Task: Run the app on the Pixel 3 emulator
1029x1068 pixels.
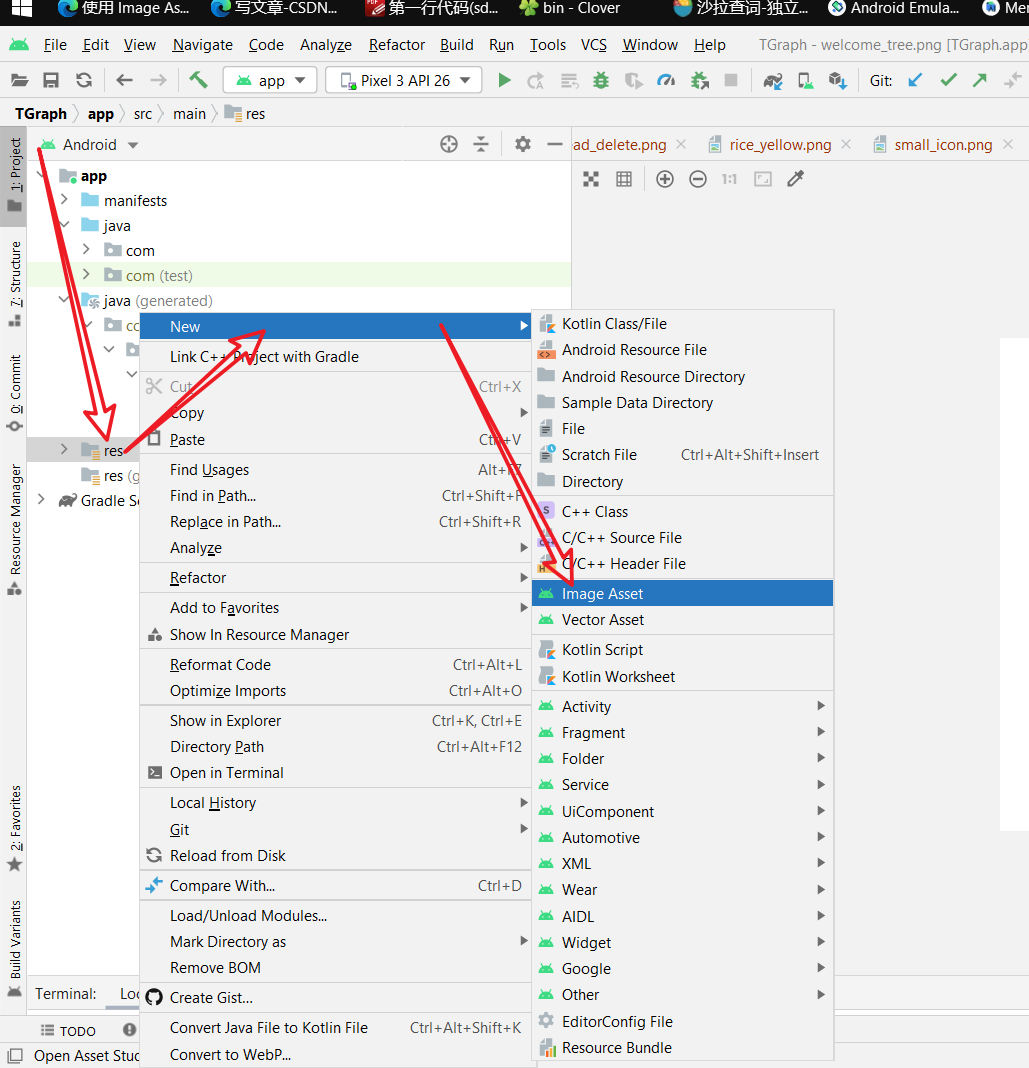Action: click(x=504, y=80)
